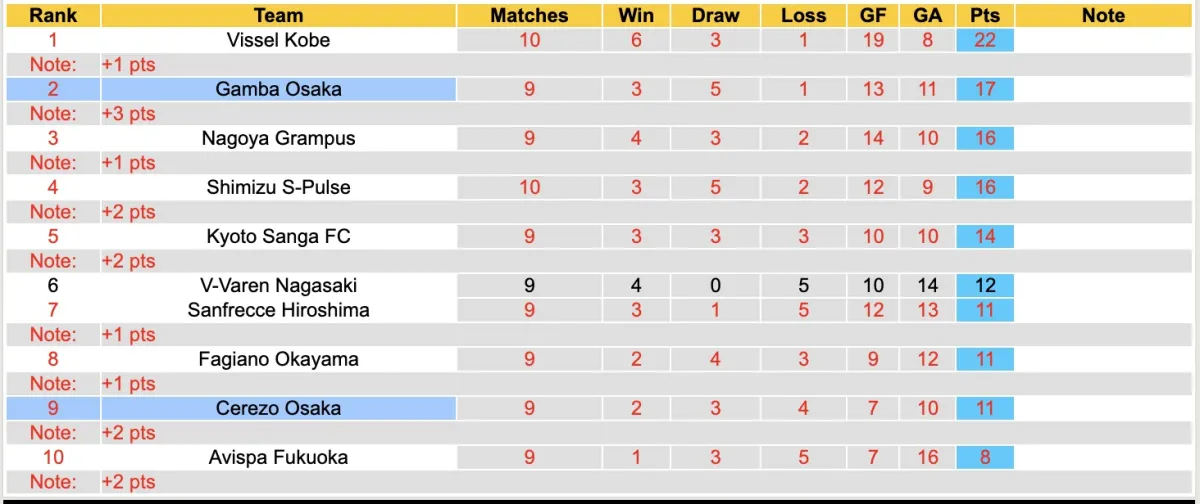Screen dimensions: 1200x504
Task: Click the Win column header
Action: point(636,16)
